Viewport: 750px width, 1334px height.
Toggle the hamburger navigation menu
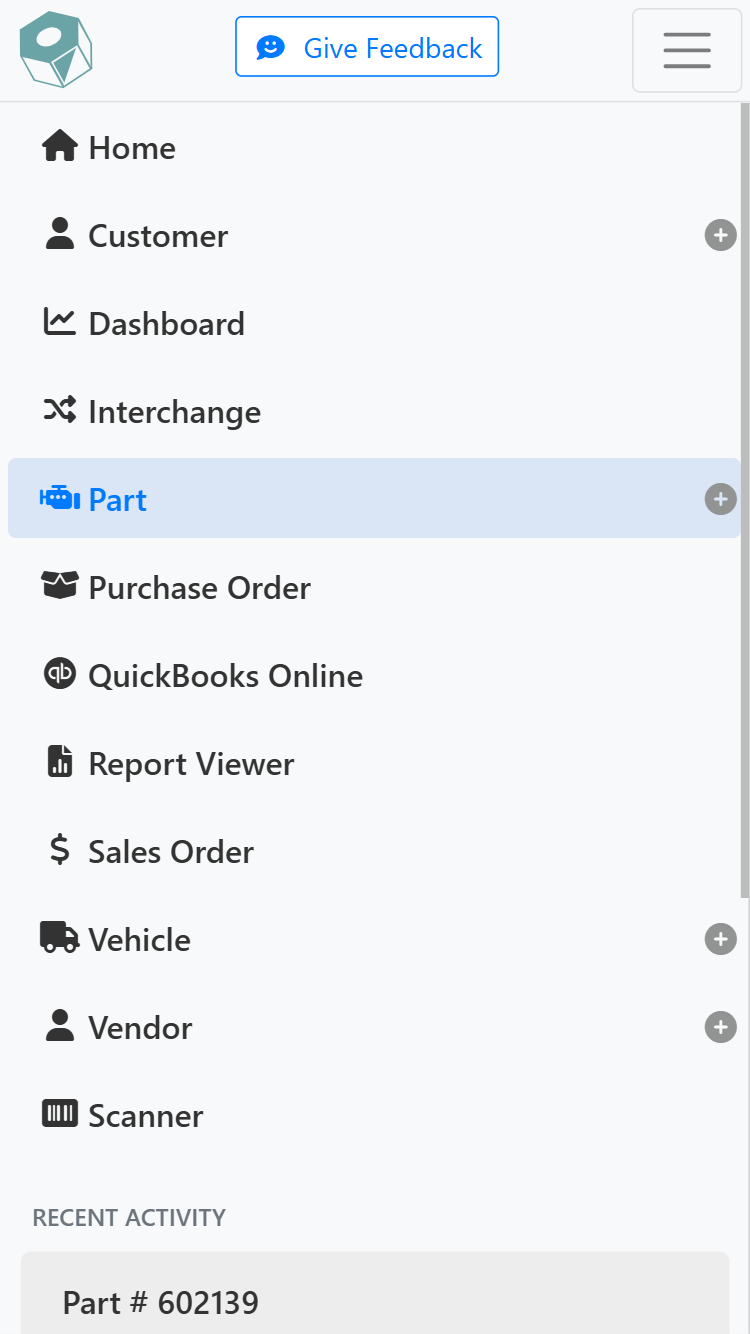pyautogui.click(x=687, y=50)
